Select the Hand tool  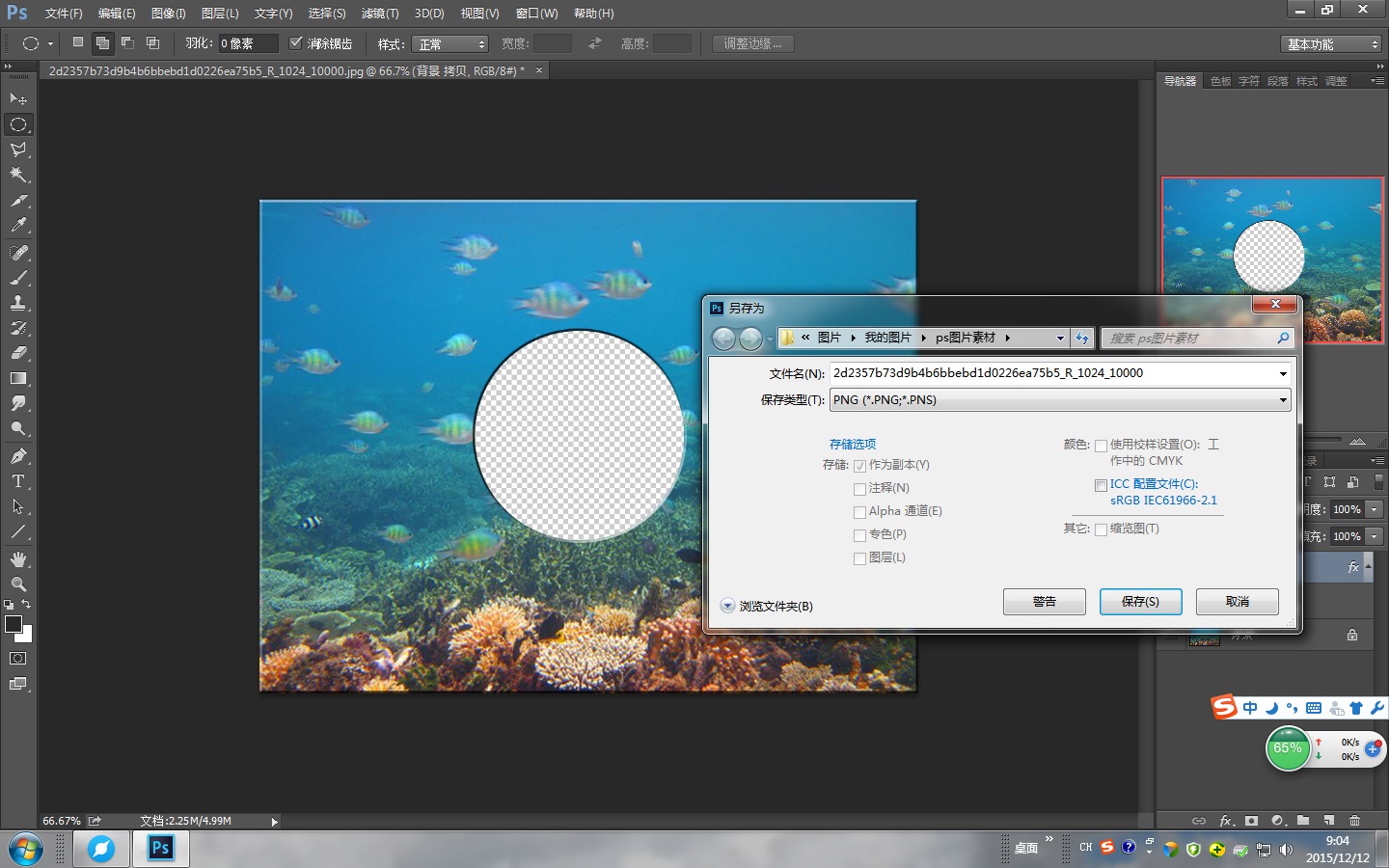pos(18,559)
